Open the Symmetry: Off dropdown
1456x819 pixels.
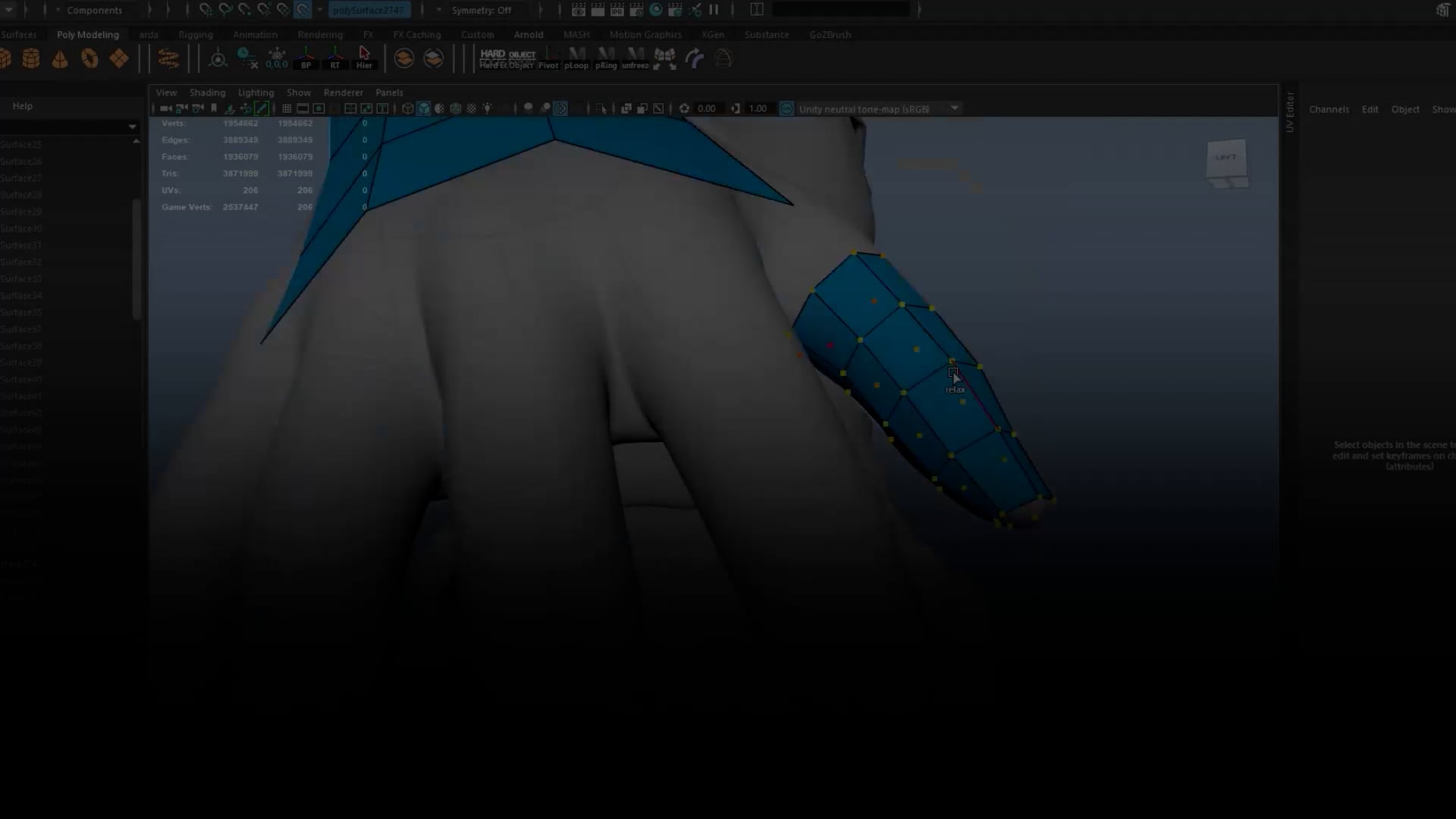[482, 10]
